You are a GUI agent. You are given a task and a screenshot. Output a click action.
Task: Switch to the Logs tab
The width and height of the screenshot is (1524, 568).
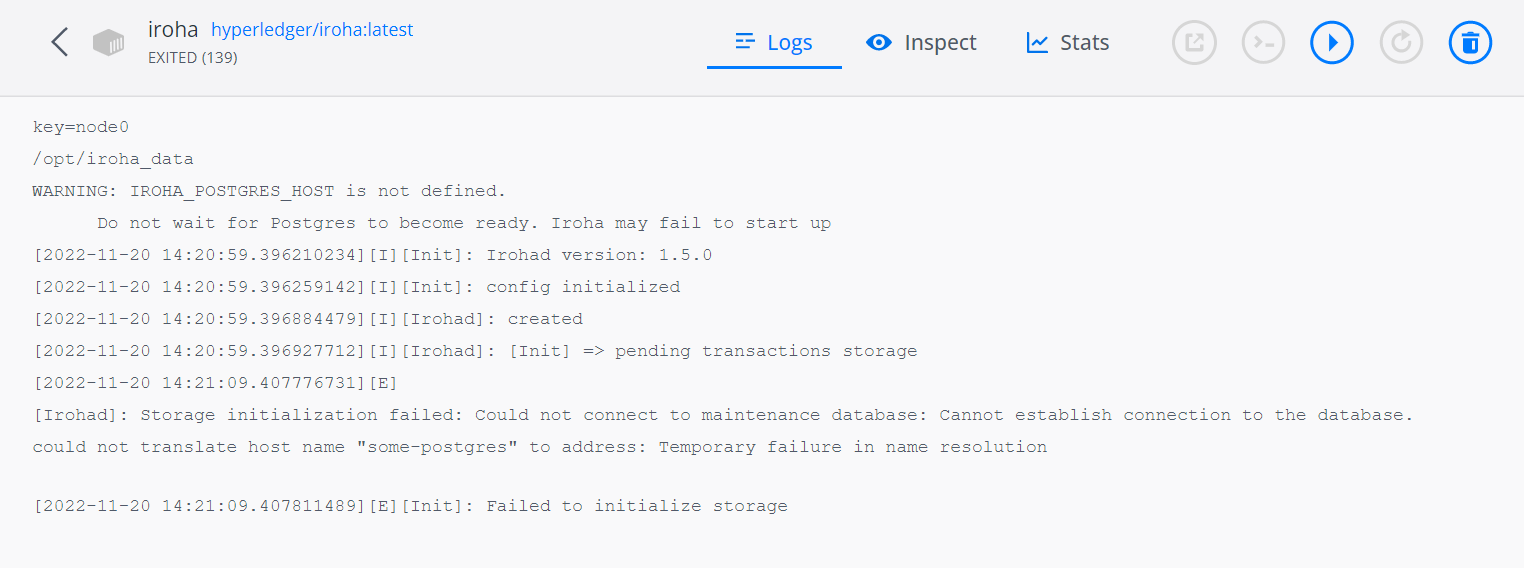tap(774, 42)
